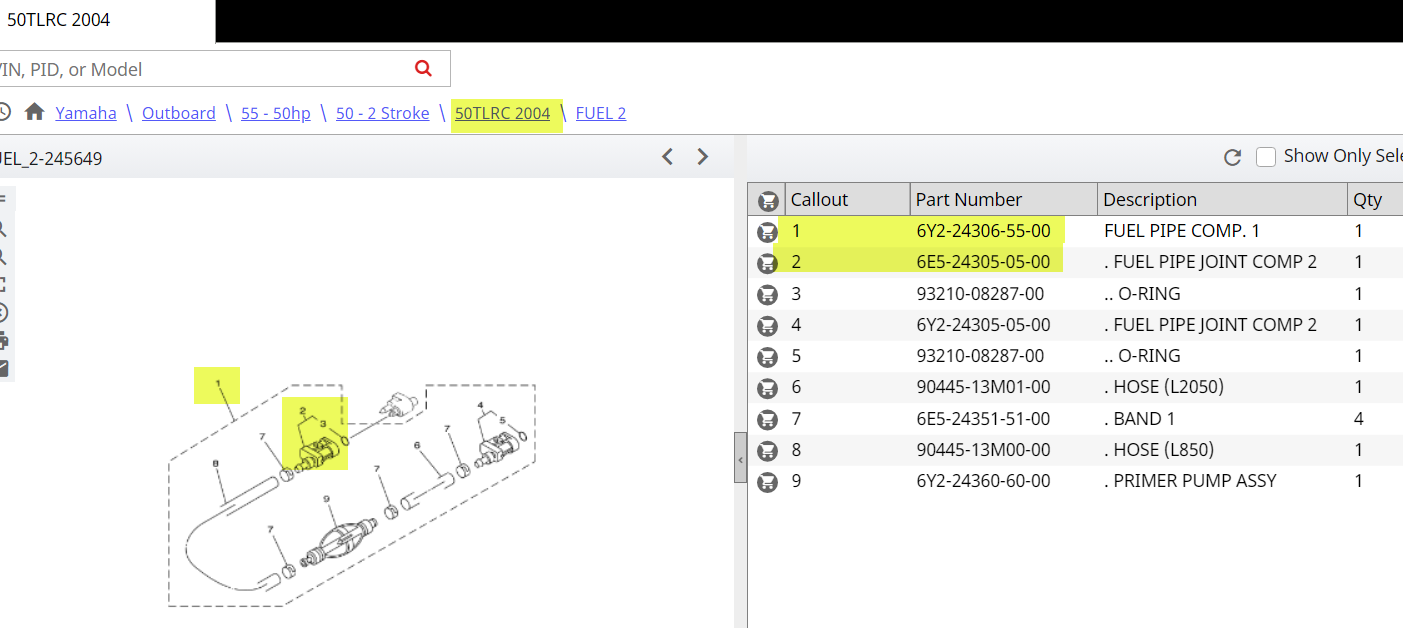Image resolution: width=1403 pixels, height=628 pixels.
Task: Sort by the Description column header
Action: tap(1222, 199)
